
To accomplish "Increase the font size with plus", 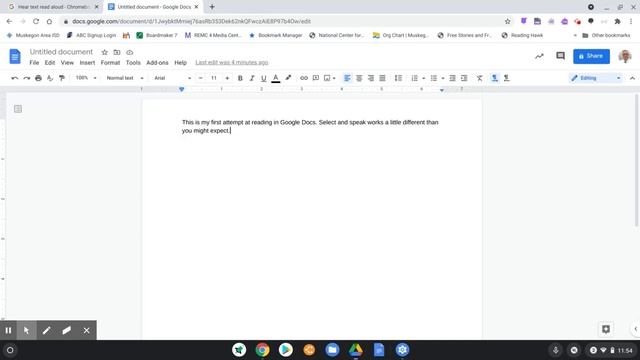I will pyautogui.click(x=227, y=78).
